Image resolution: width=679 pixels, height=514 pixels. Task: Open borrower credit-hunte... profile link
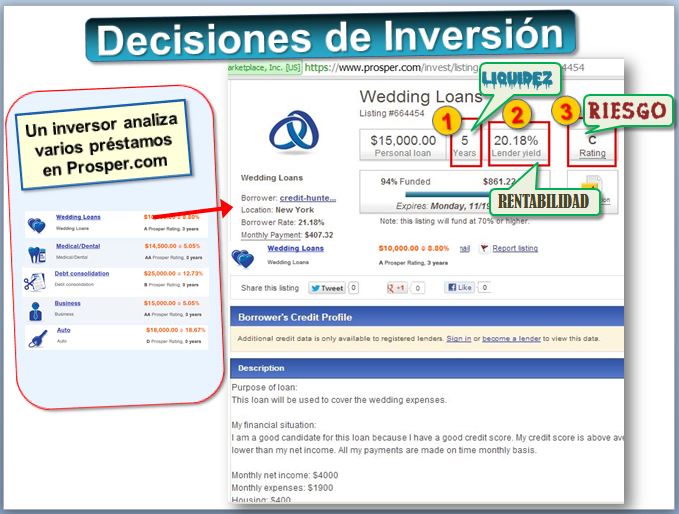coord(308,198)
